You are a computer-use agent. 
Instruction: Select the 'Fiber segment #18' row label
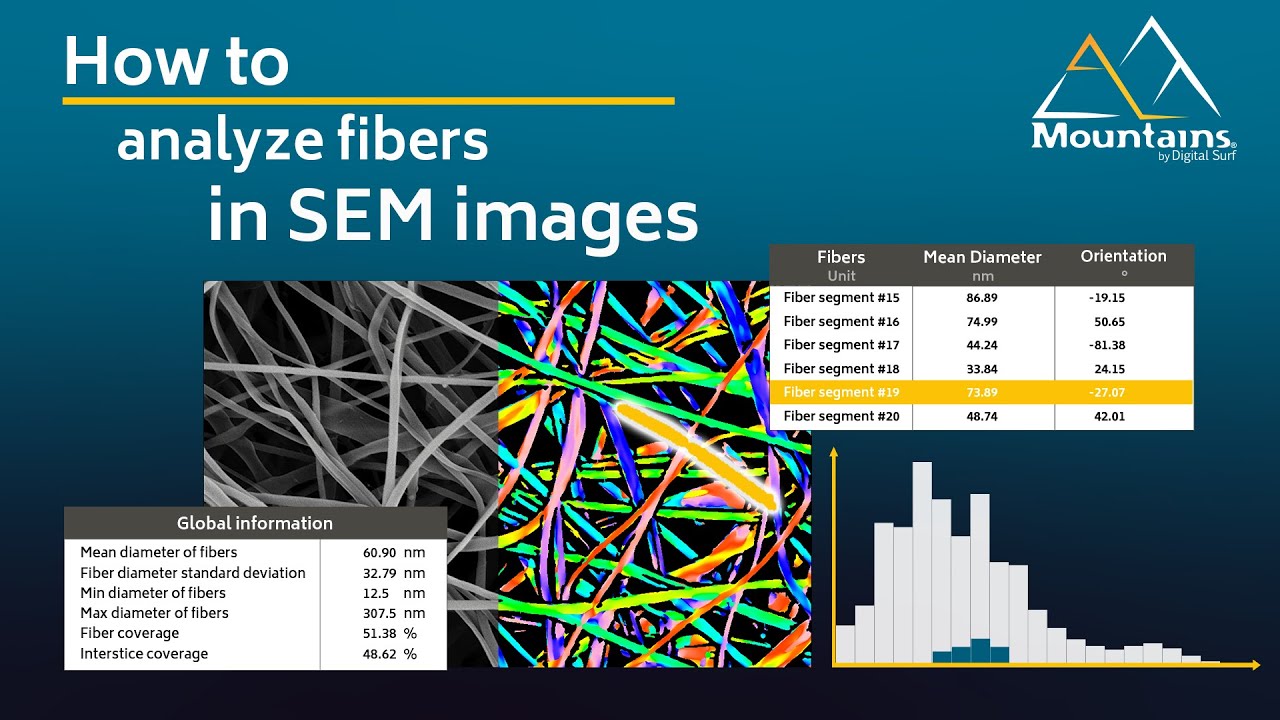[842, 369]
